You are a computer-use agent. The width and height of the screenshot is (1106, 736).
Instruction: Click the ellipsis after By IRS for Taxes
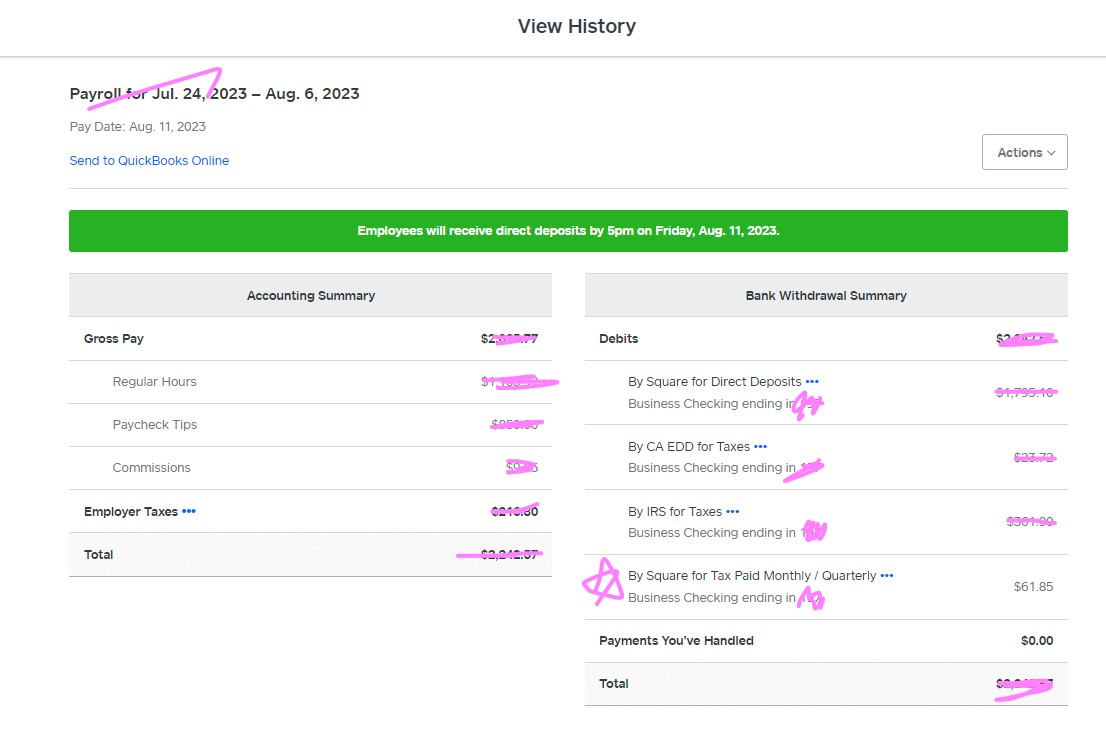click(x=732, y=511)
